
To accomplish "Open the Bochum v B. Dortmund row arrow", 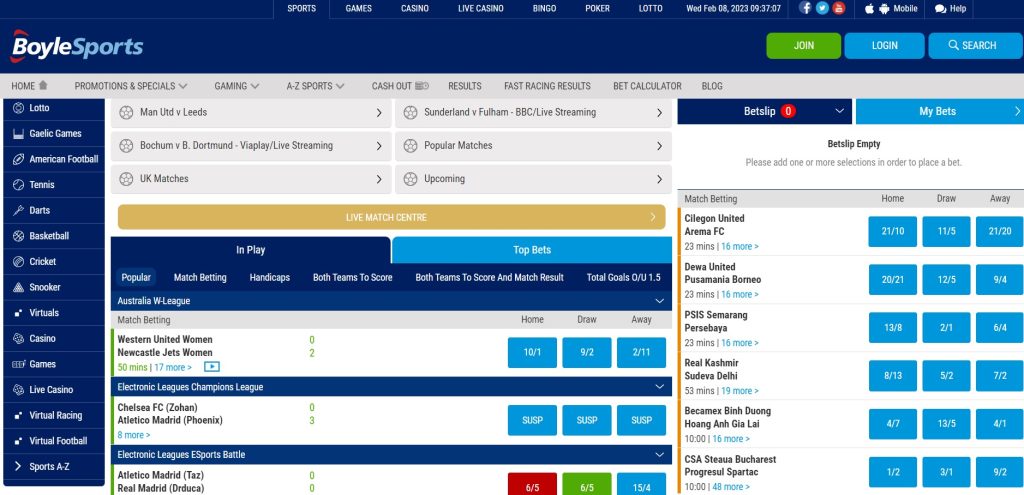I will 379,146.
